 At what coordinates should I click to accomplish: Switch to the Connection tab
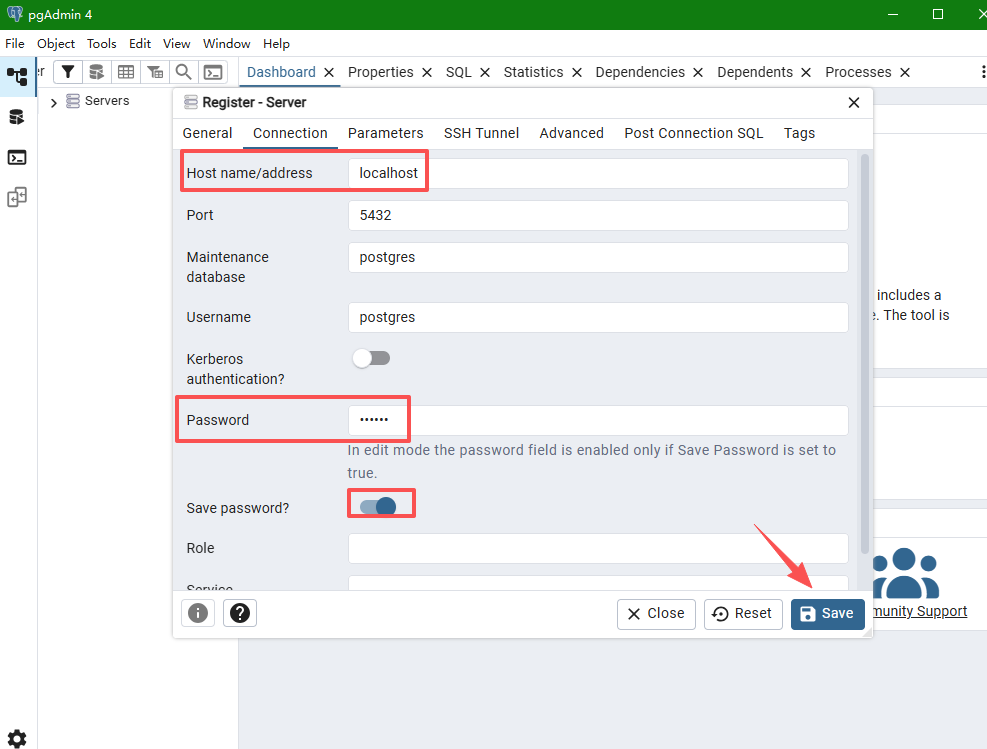290,133
